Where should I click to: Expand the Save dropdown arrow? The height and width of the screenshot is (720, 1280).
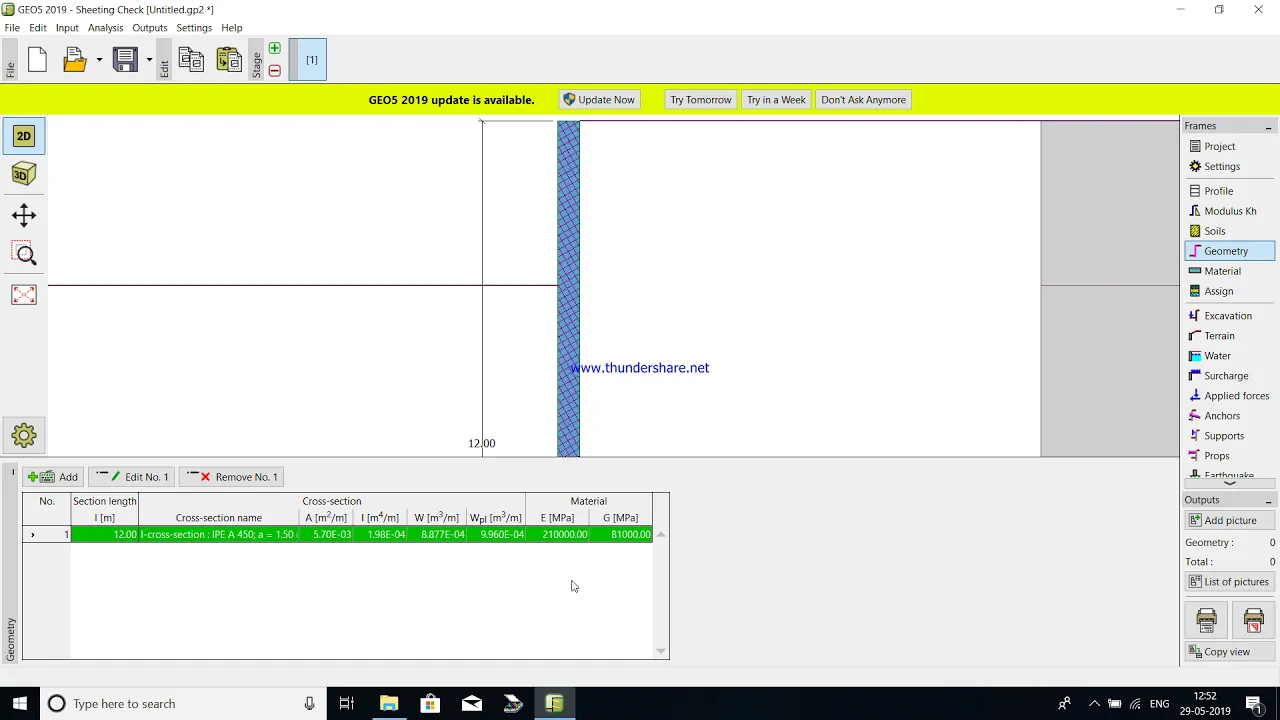[149, 60]
